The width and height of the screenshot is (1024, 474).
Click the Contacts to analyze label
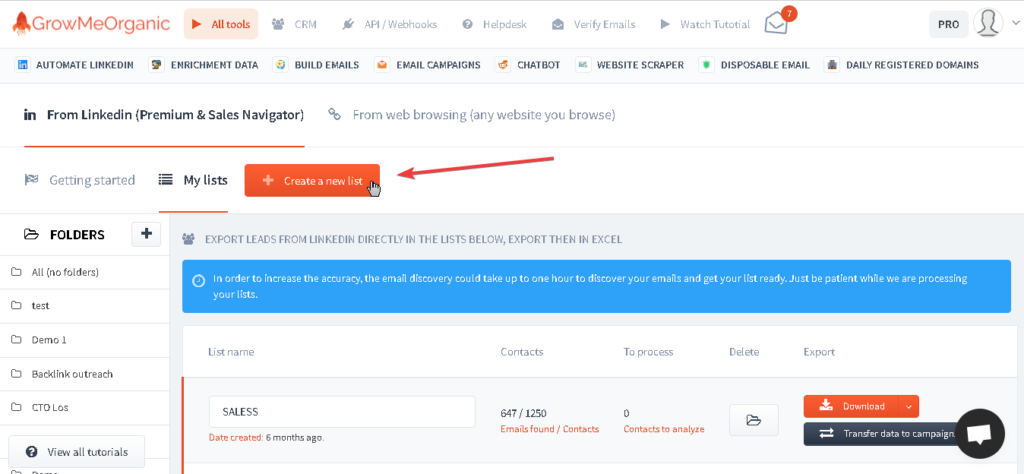click(x=664, y=429)
